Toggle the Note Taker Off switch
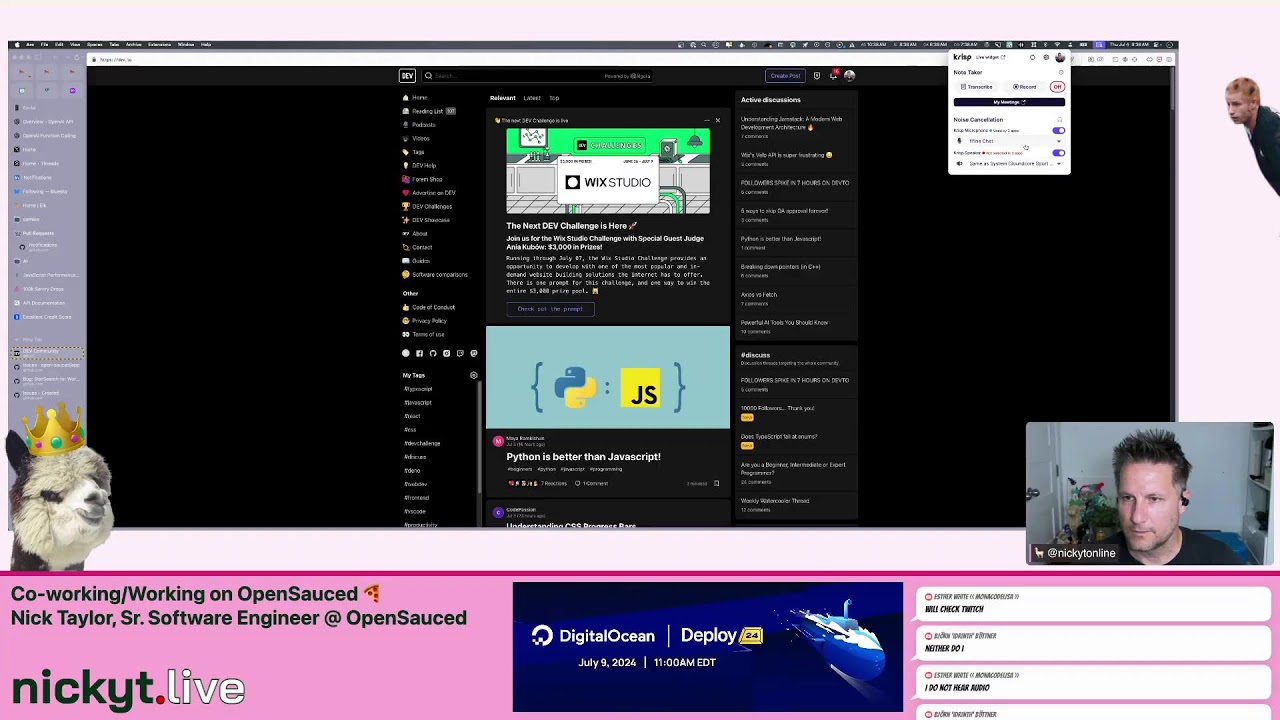 pos(1057,87)
